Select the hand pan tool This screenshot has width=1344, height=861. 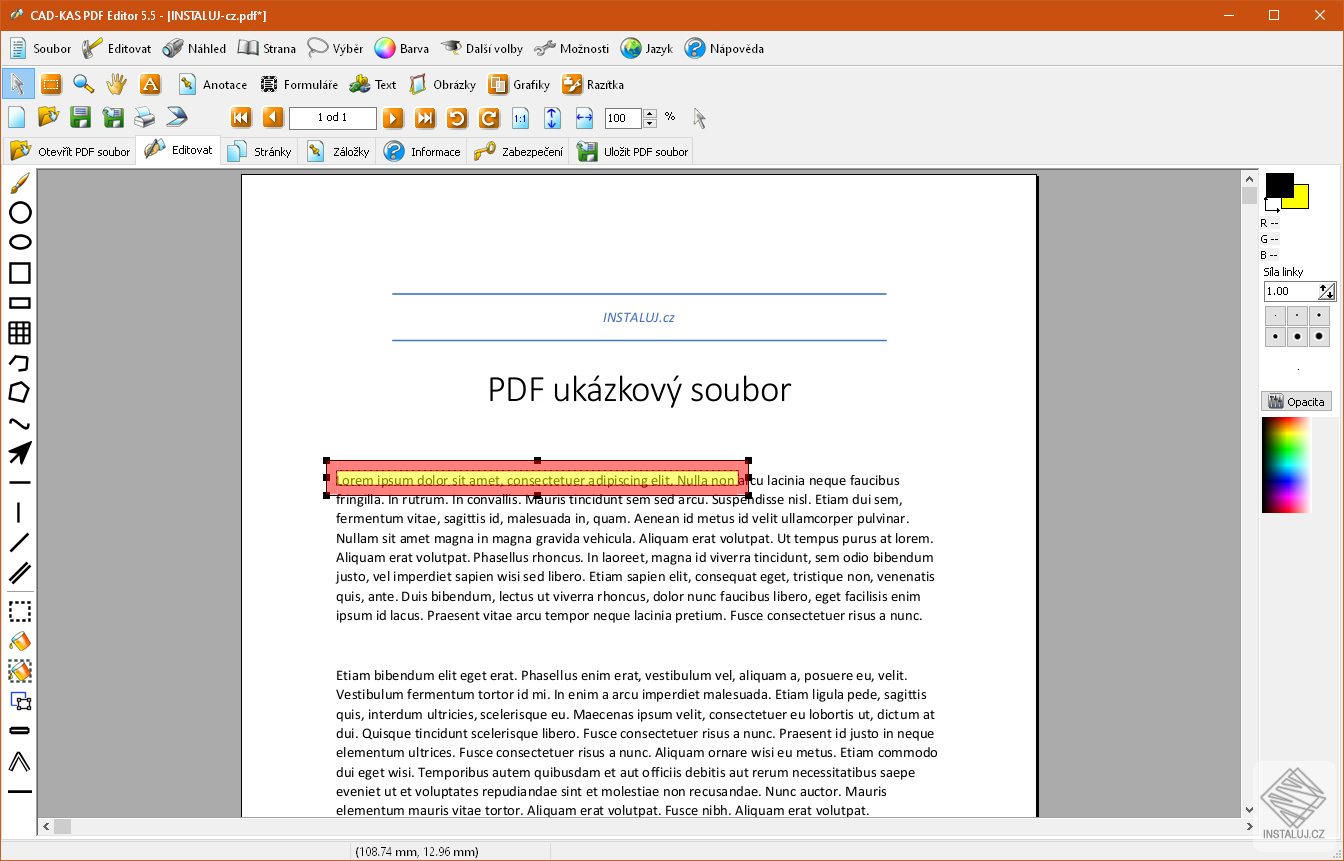[x=116, y=84]
